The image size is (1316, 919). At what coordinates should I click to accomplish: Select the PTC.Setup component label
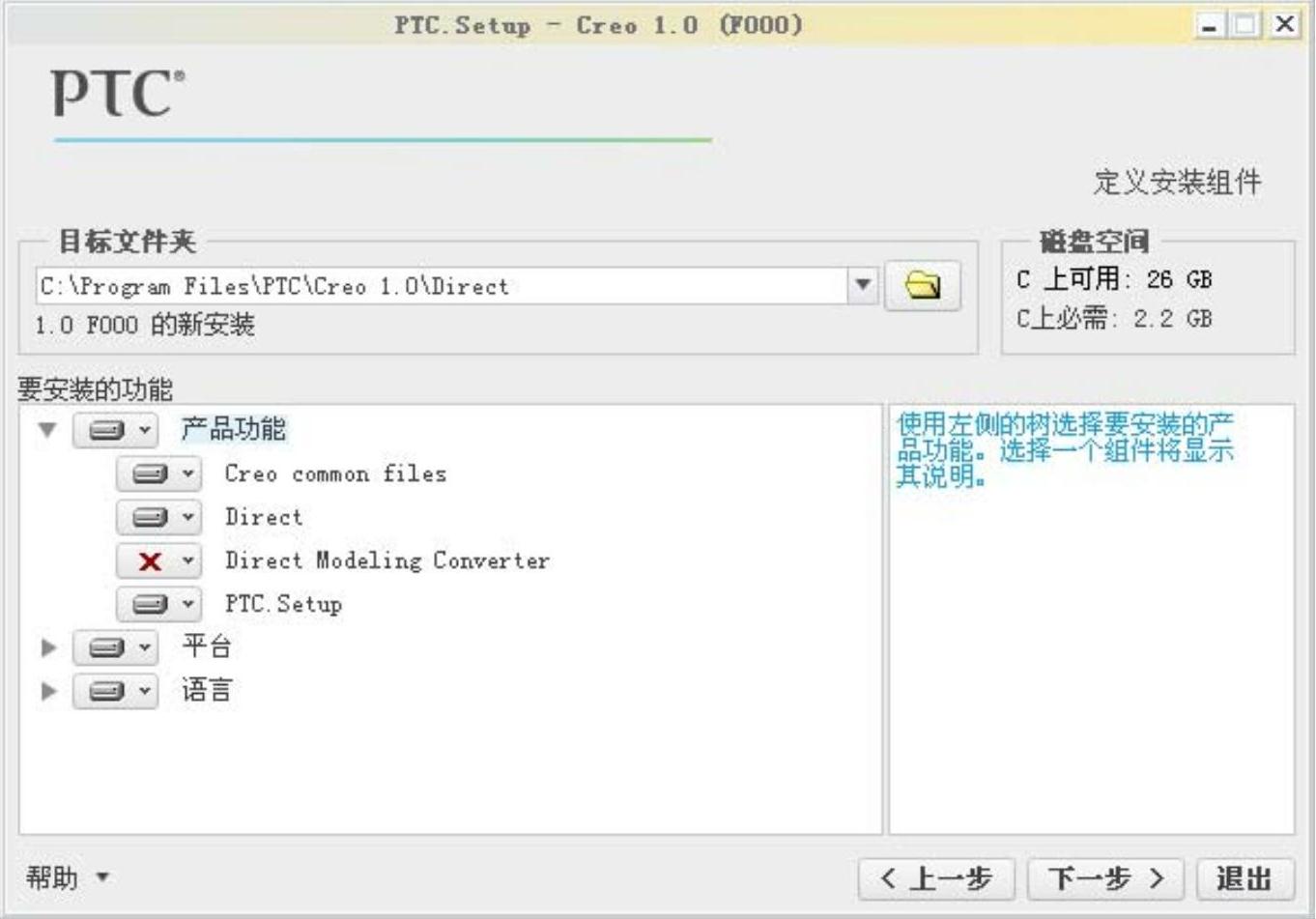[x=283, y=604]
